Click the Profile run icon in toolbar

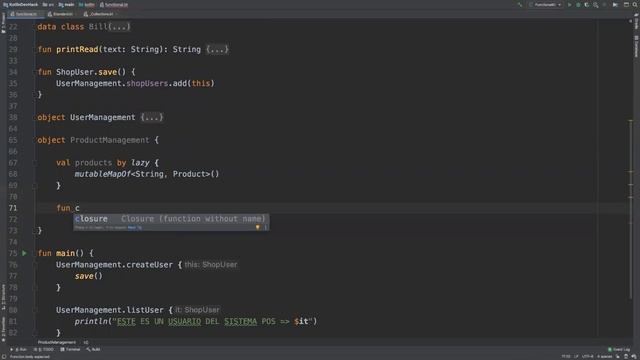click(x=596, y=5)
